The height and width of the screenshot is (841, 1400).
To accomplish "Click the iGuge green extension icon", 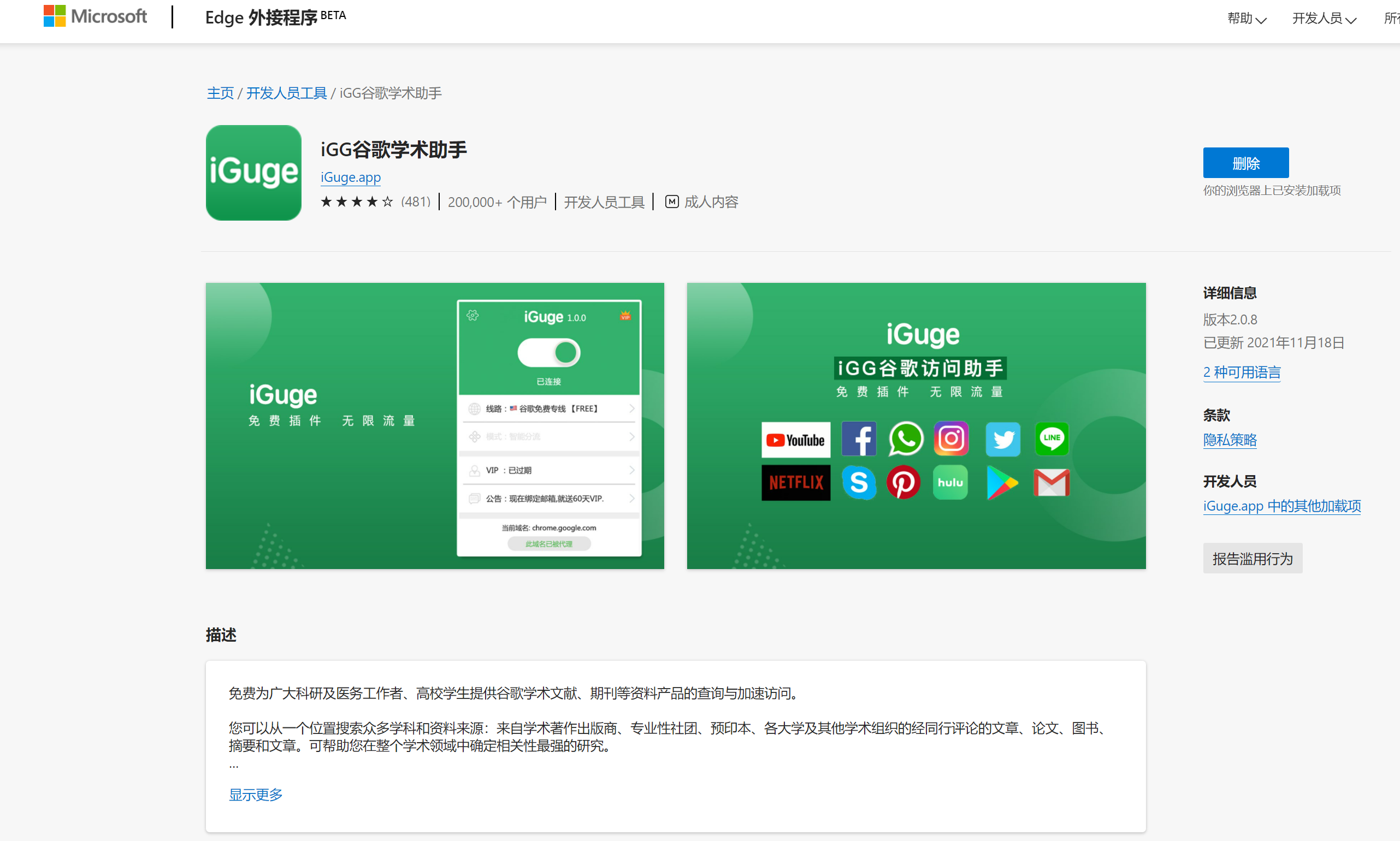I will click(x=253, y=172).
